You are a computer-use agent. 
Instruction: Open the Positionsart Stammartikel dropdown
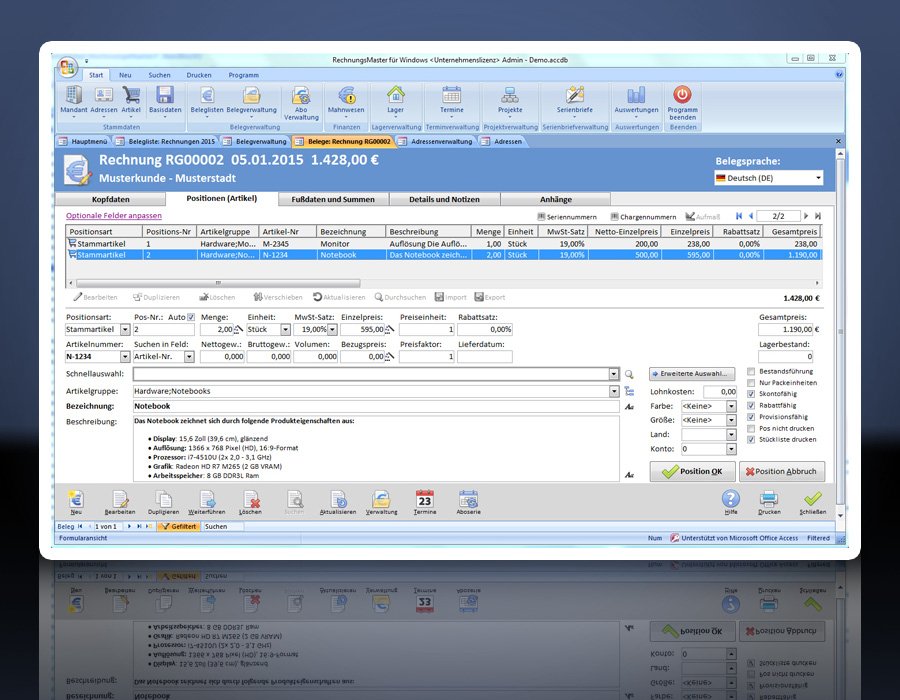125,329
